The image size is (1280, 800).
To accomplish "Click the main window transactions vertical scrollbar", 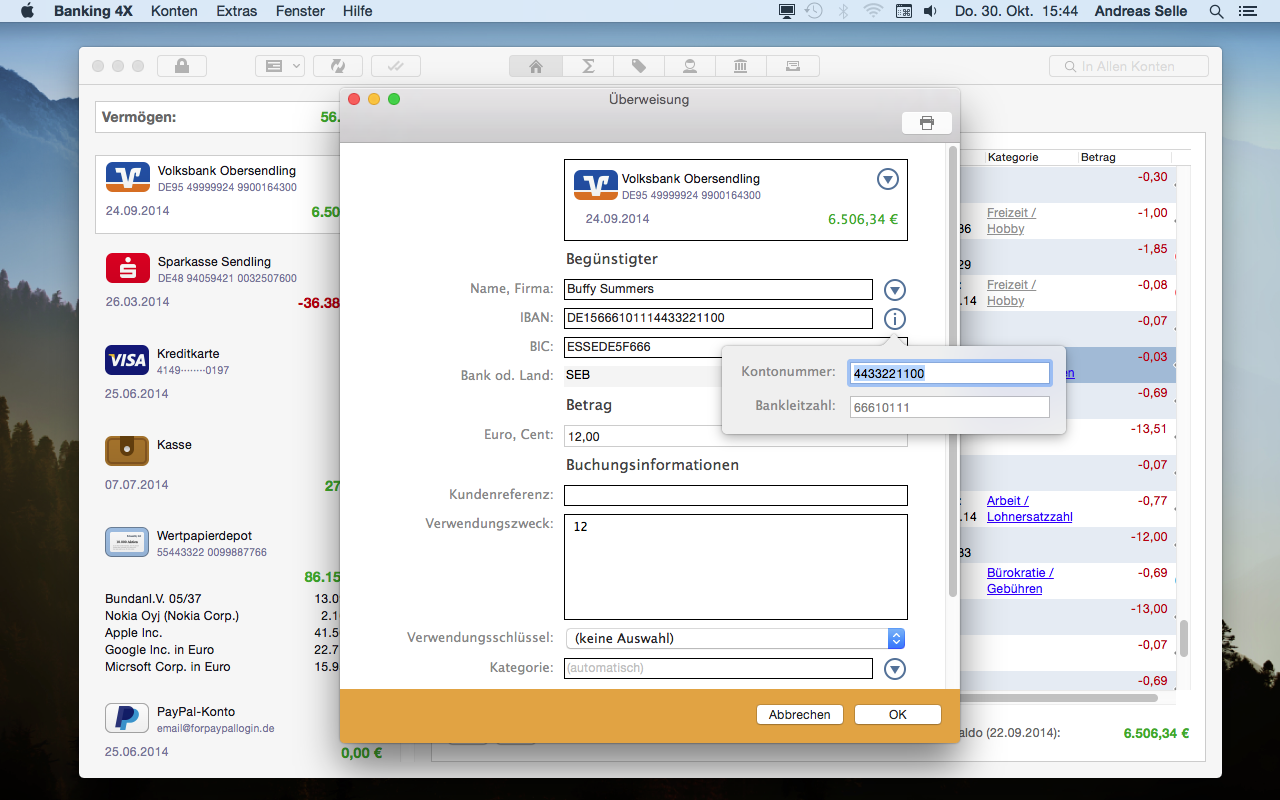I will (1184, 638).
